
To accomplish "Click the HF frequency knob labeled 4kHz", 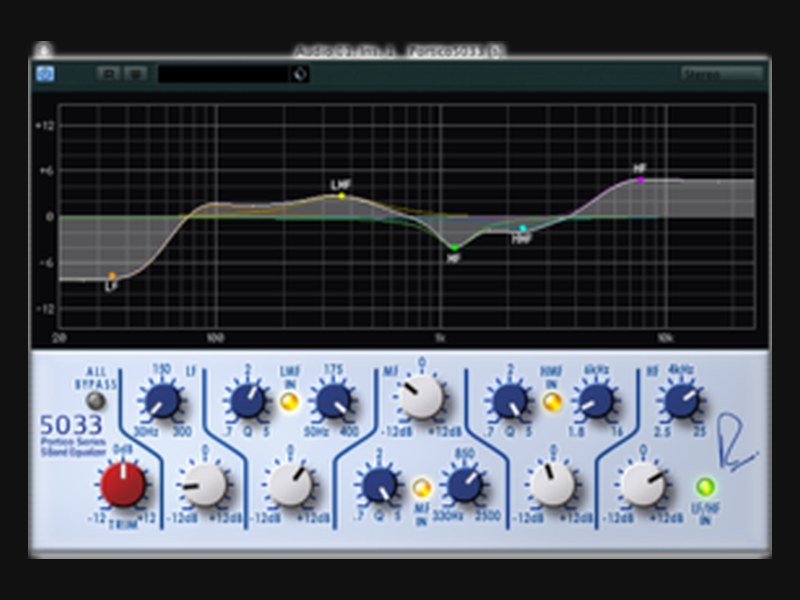I will coord(682,401).
